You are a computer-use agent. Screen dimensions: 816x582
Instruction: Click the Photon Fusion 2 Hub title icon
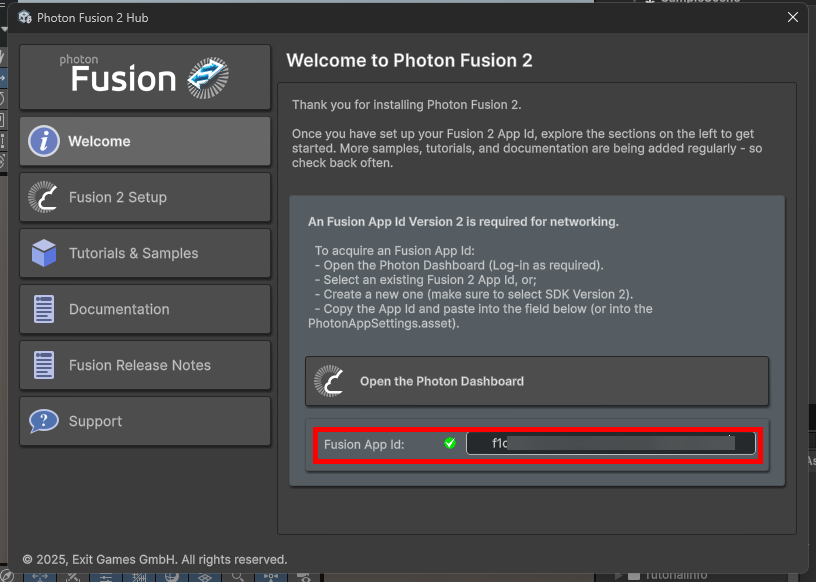(x=25, y=17)
